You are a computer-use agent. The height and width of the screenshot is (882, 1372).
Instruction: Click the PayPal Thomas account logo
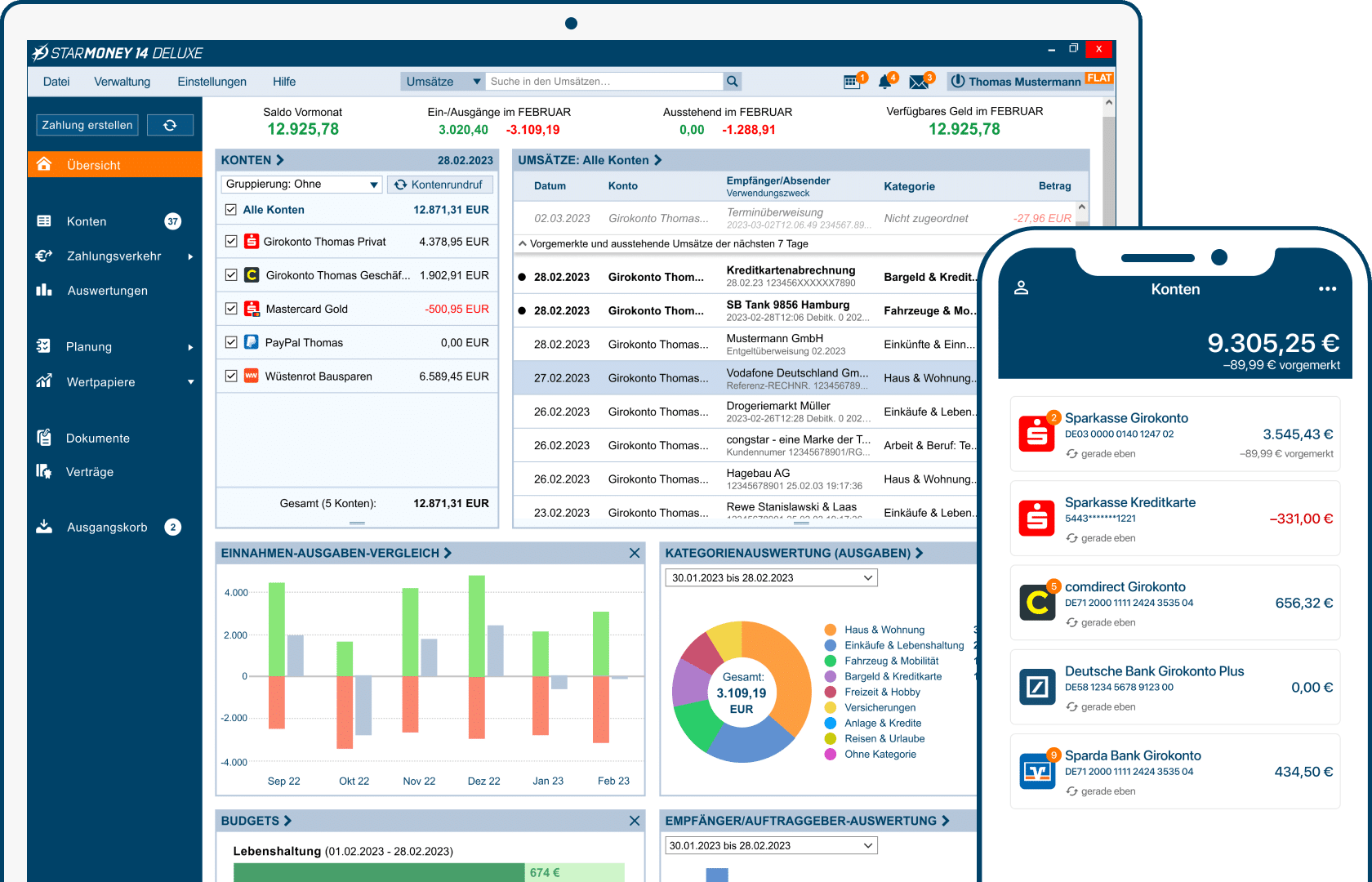(x=252, y=343)
